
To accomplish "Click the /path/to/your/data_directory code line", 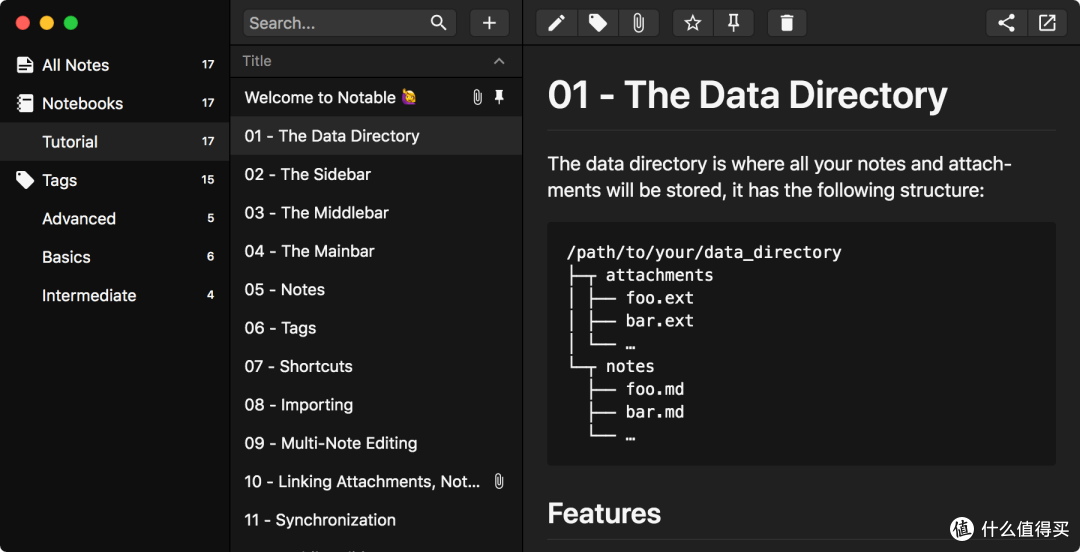I will coord(703,252).
